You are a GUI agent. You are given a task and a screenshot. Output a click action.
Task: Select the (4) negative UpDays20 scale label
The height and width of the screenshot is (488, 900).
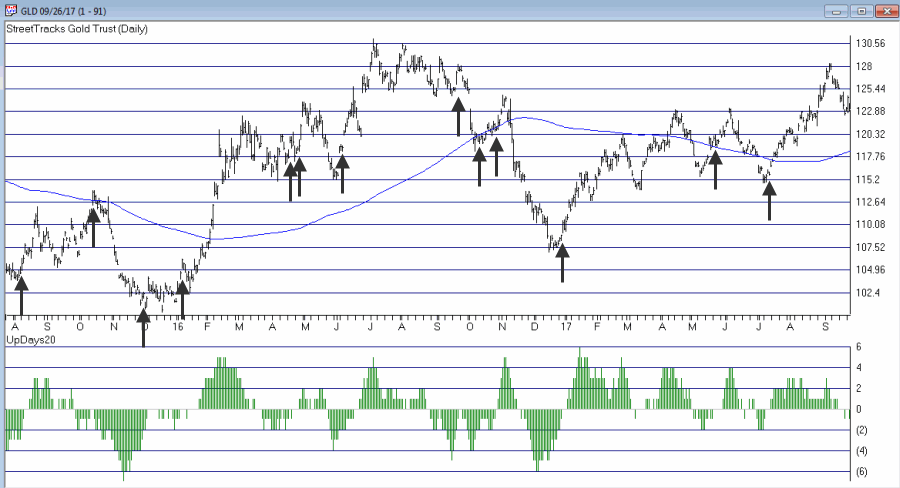(x=862, y=451)
